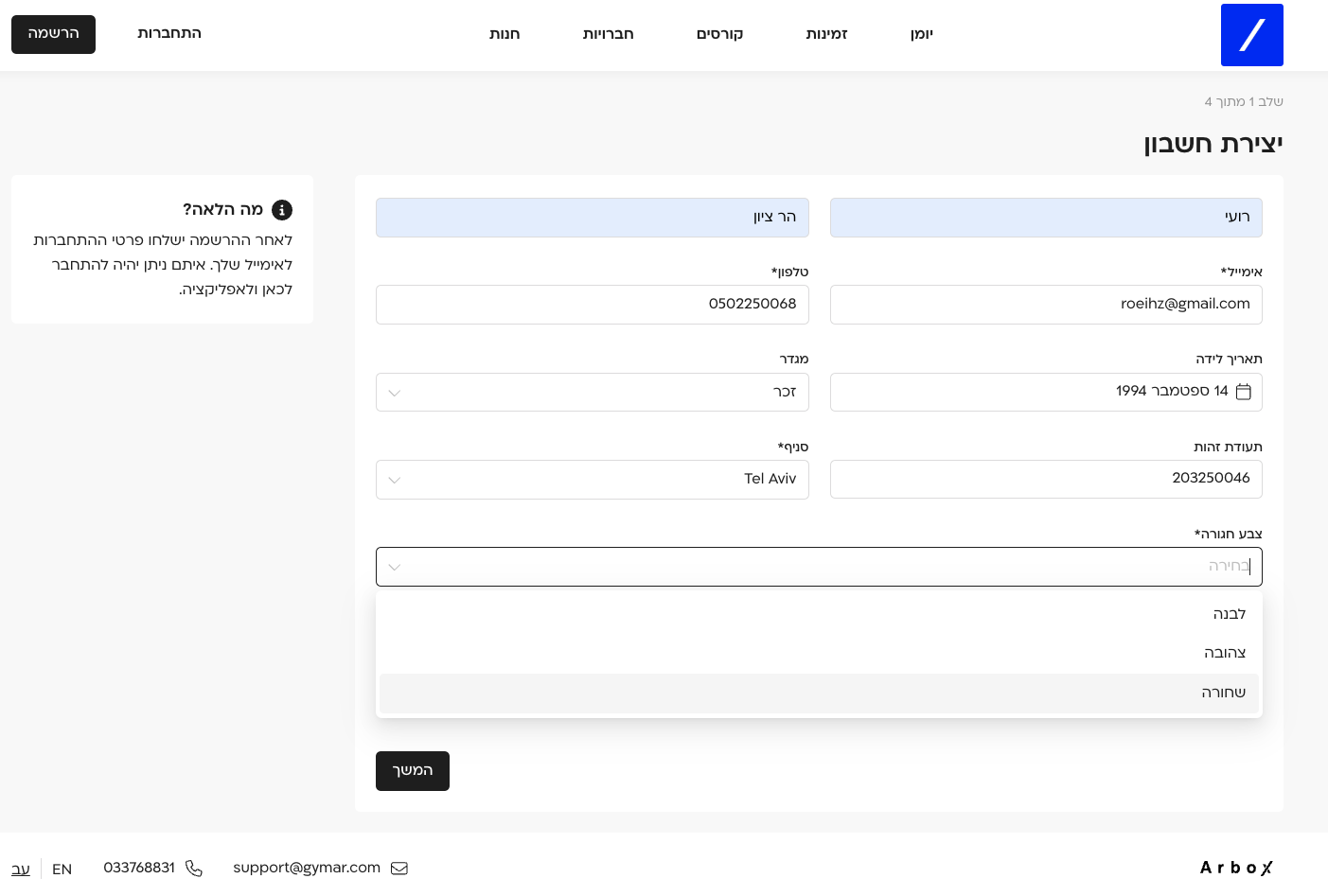Open the קורסים menu item
The image size is (1328, 896).
(719, 34)
